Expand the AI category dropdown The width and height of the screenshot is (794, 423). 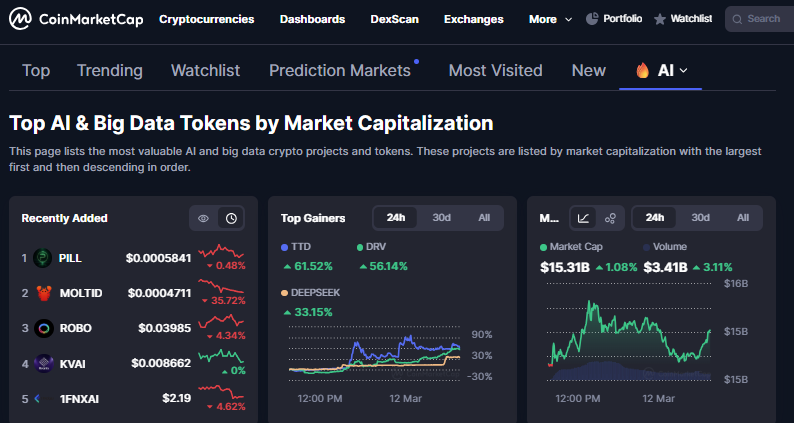coord(662,70)
